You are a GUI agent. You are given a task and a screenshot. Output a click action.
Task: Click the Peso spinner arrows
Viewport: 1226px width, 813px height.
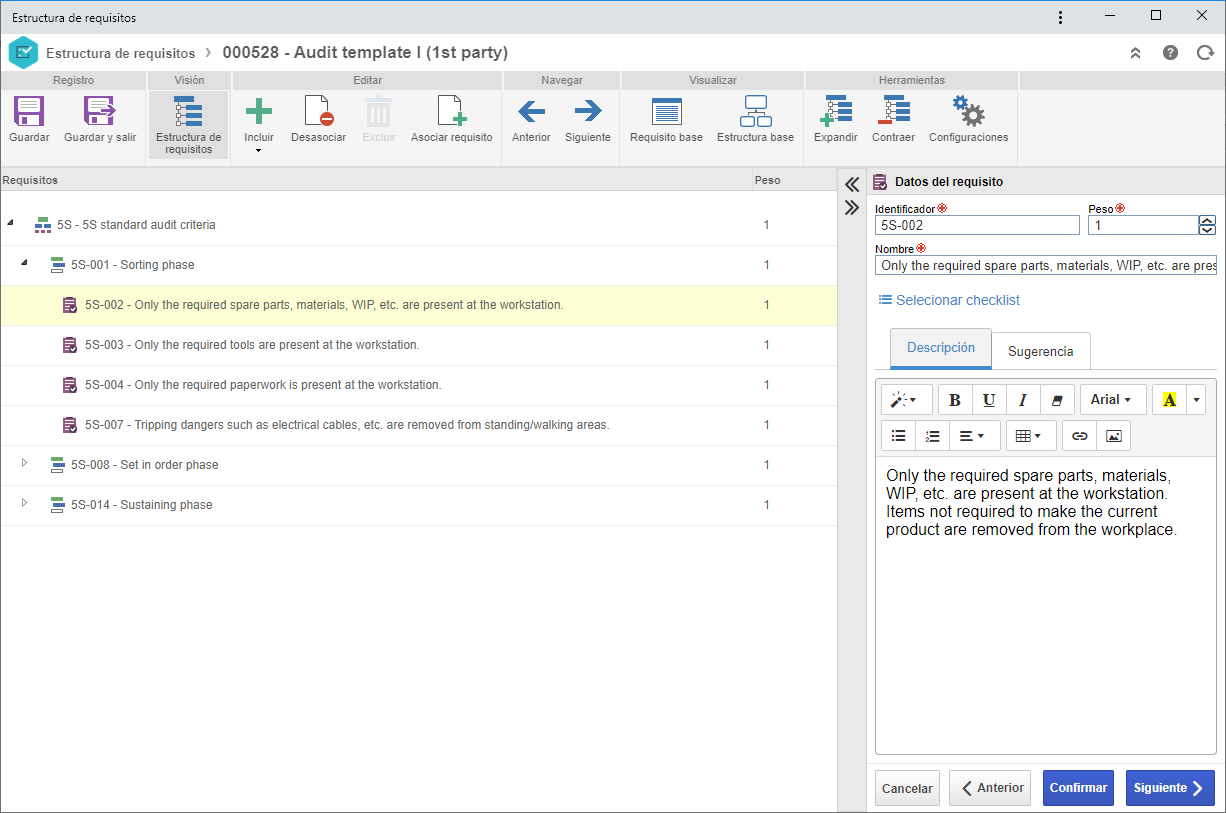pyautogui.click(x=1207, y=225)
